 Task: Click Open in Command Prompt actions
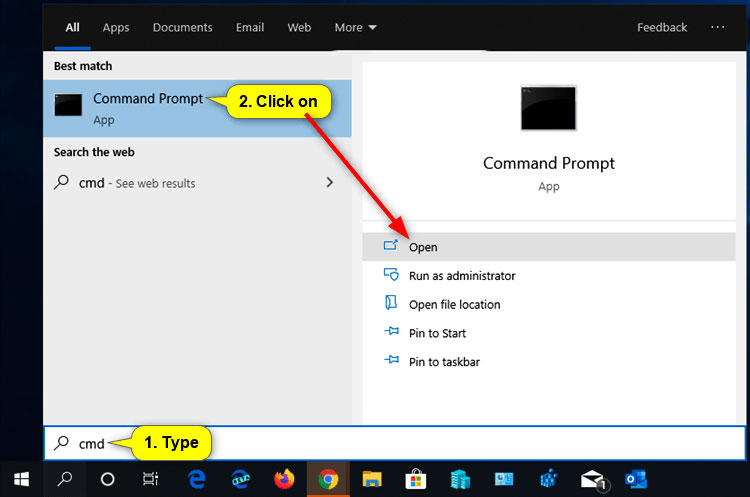click(423, 247)
